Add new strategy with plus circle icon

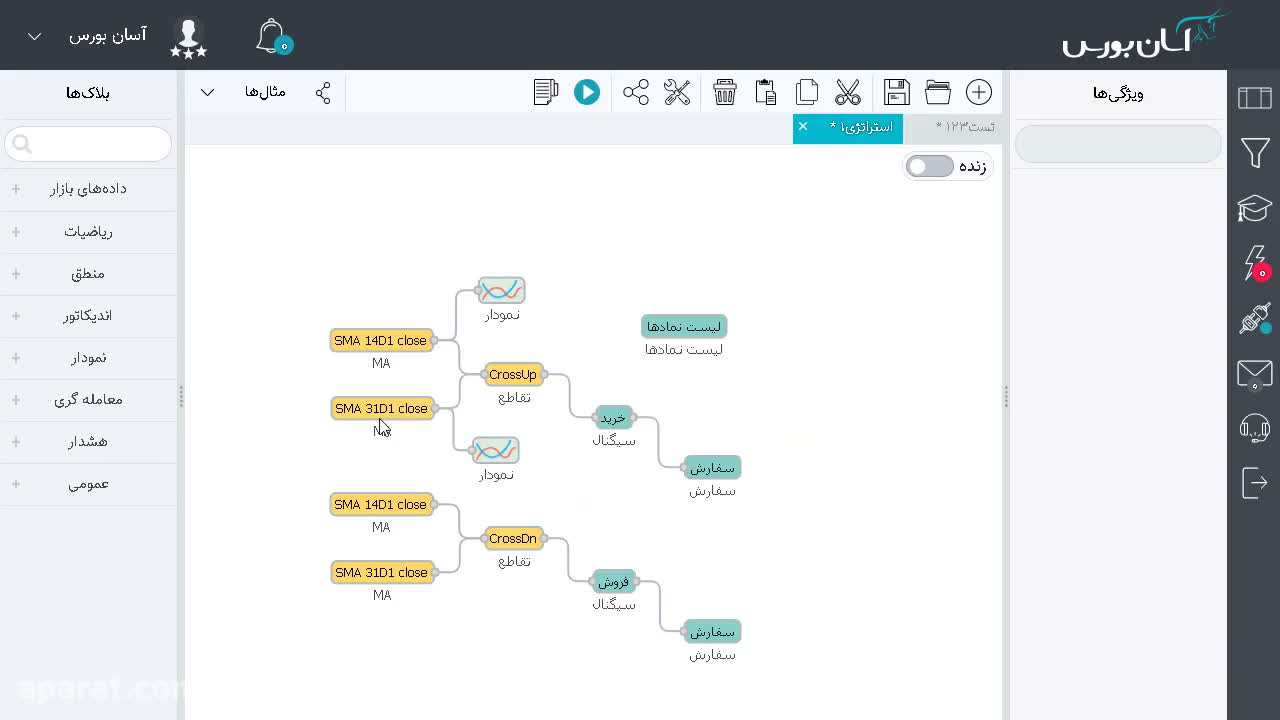(x=979, y=92)
